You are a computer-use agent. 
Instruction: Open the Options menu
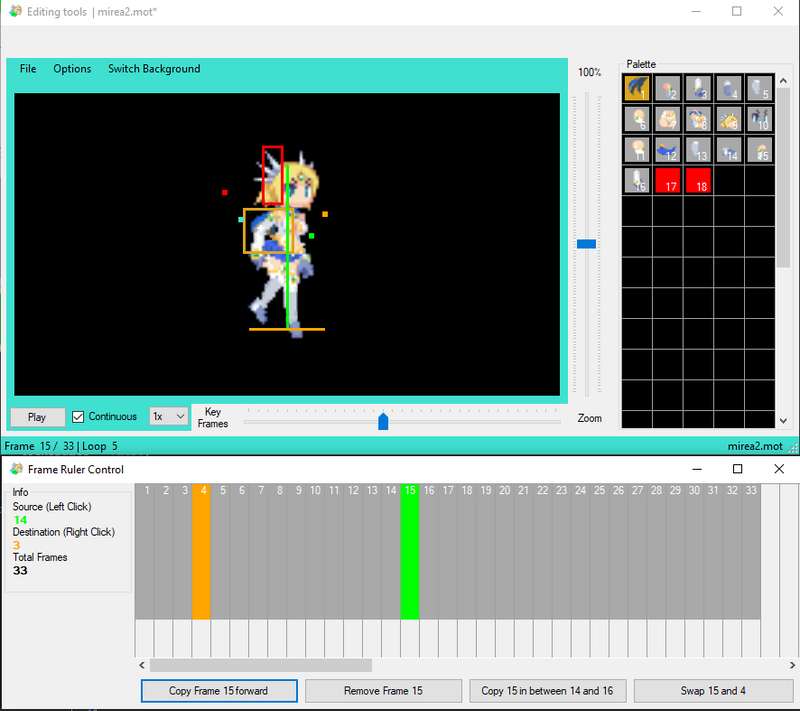click(x=72, y=69)
